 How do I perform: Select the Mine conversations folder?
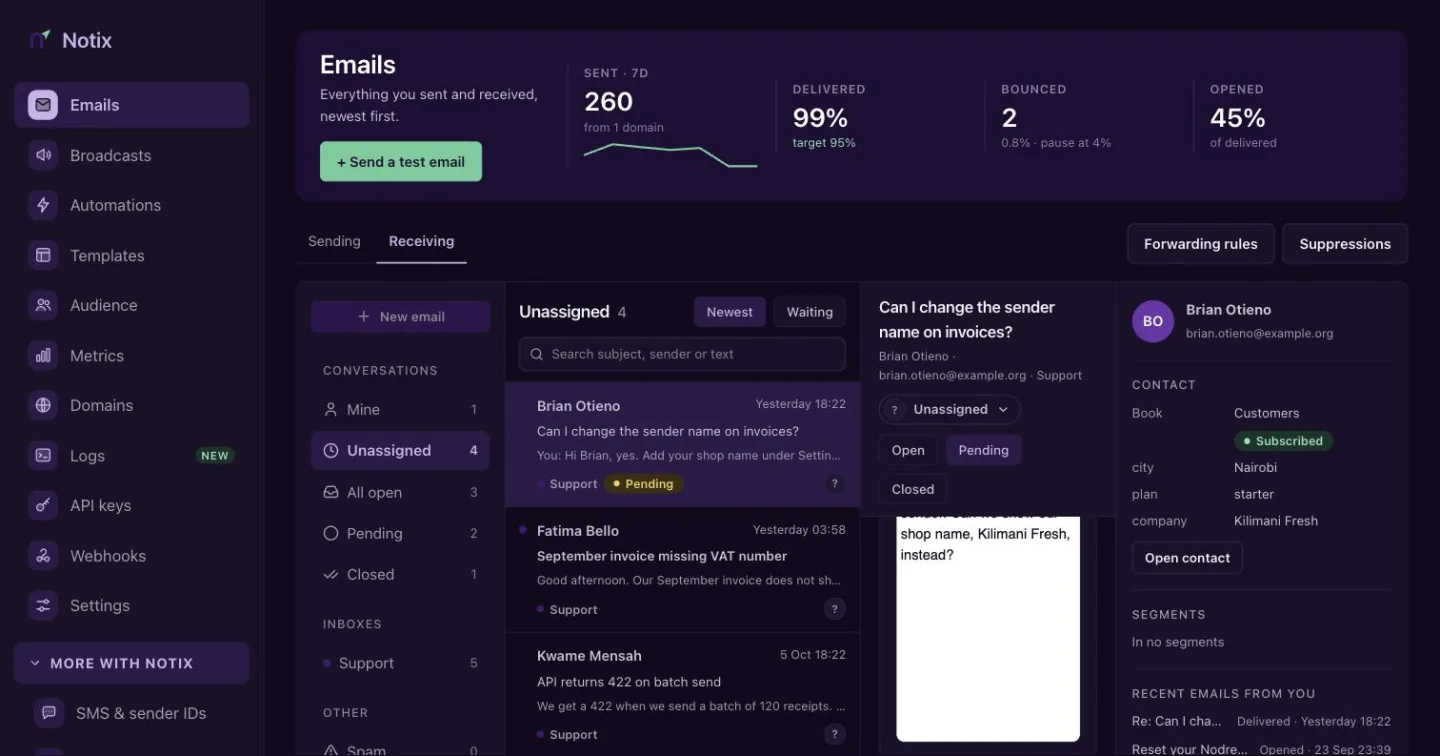point(400,409)
